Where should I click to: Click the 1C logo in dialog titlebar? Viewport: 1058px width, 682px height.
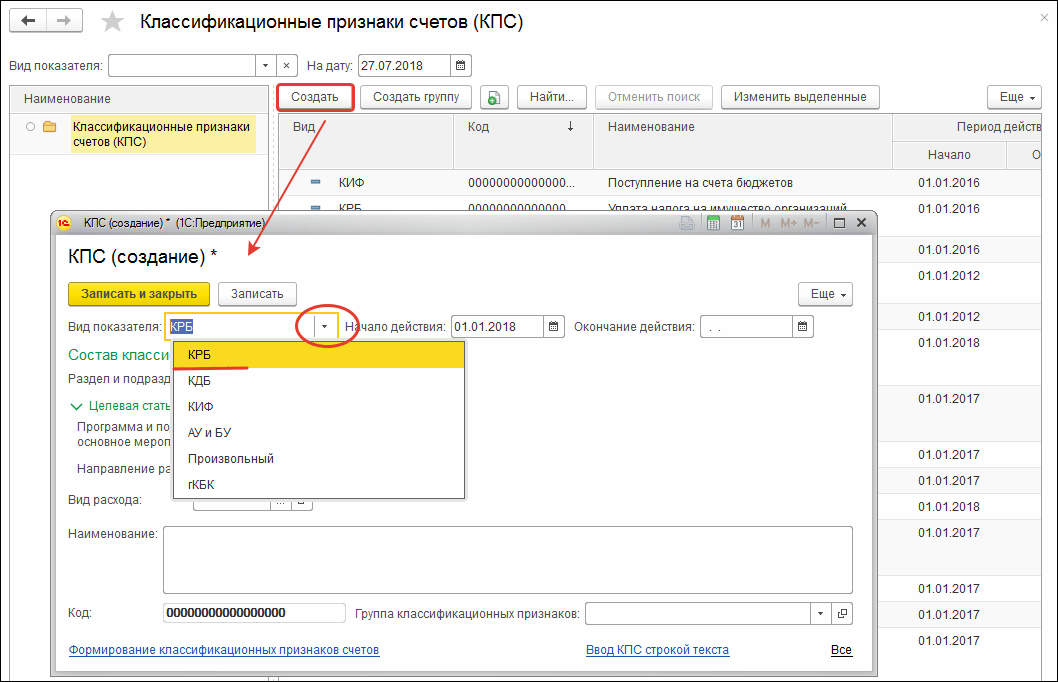point(64,223)
